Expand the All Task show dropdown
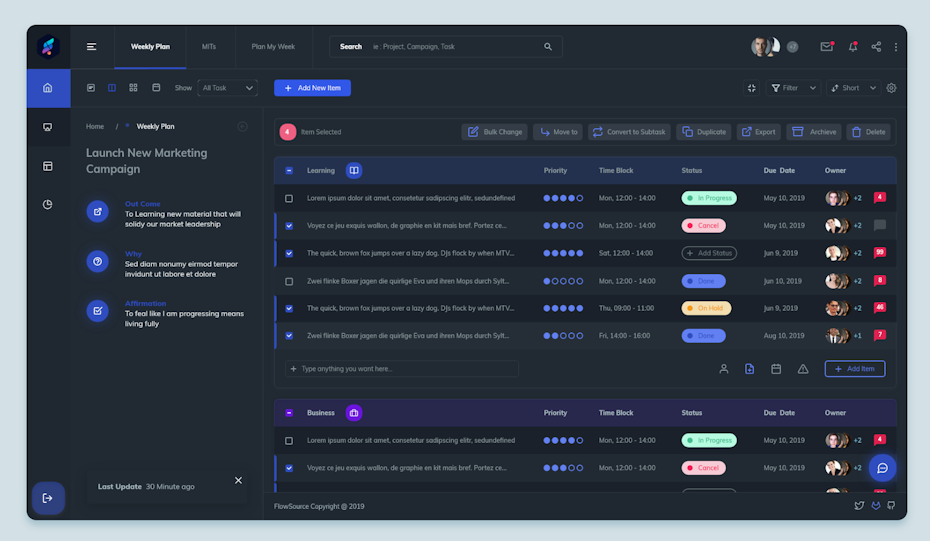 coord(228,88)
